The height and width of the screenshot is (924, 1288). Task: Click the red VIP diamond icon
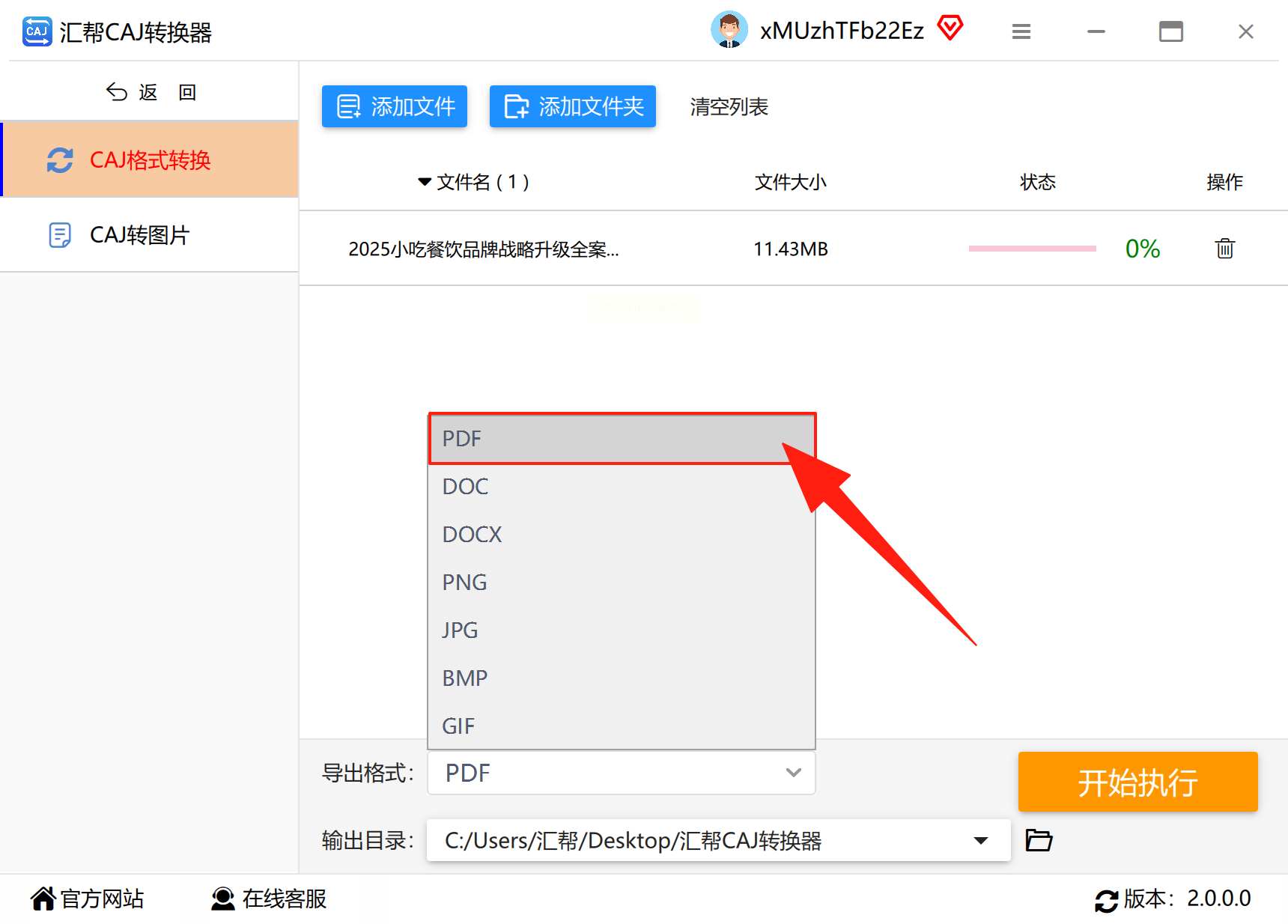coord(950,29)
